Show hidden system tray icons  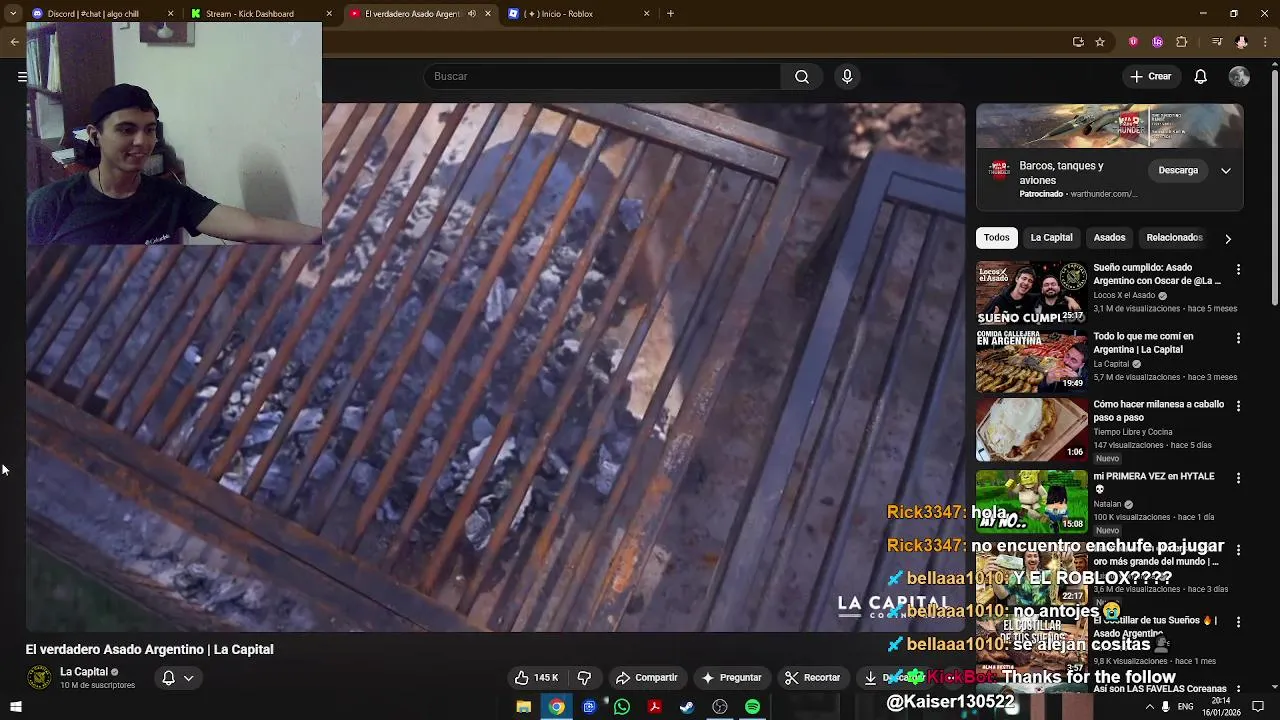pos(1150,707)
